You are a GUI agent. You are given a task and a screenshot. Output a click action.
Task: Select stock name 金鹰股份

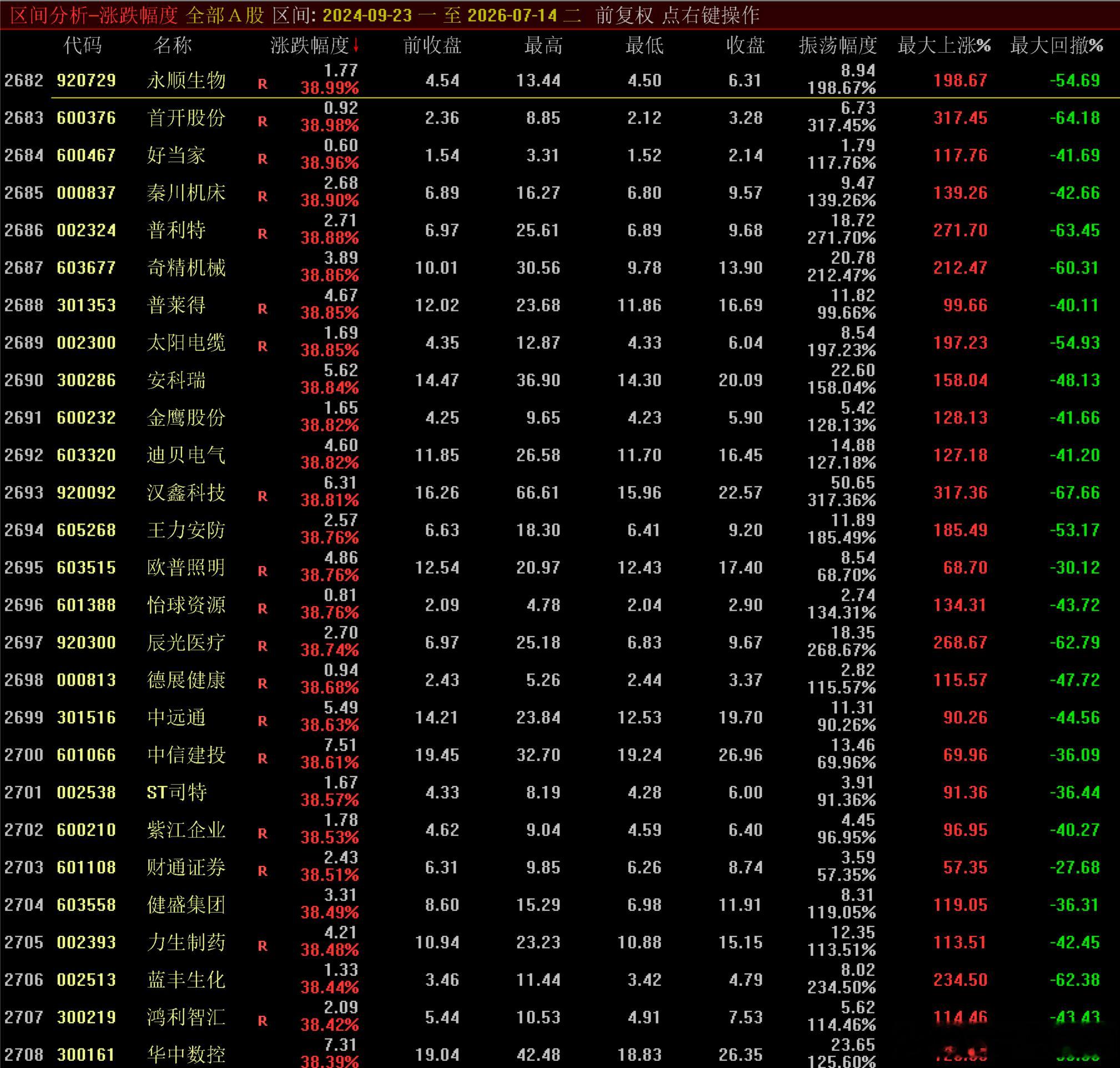tap(186, 418)
